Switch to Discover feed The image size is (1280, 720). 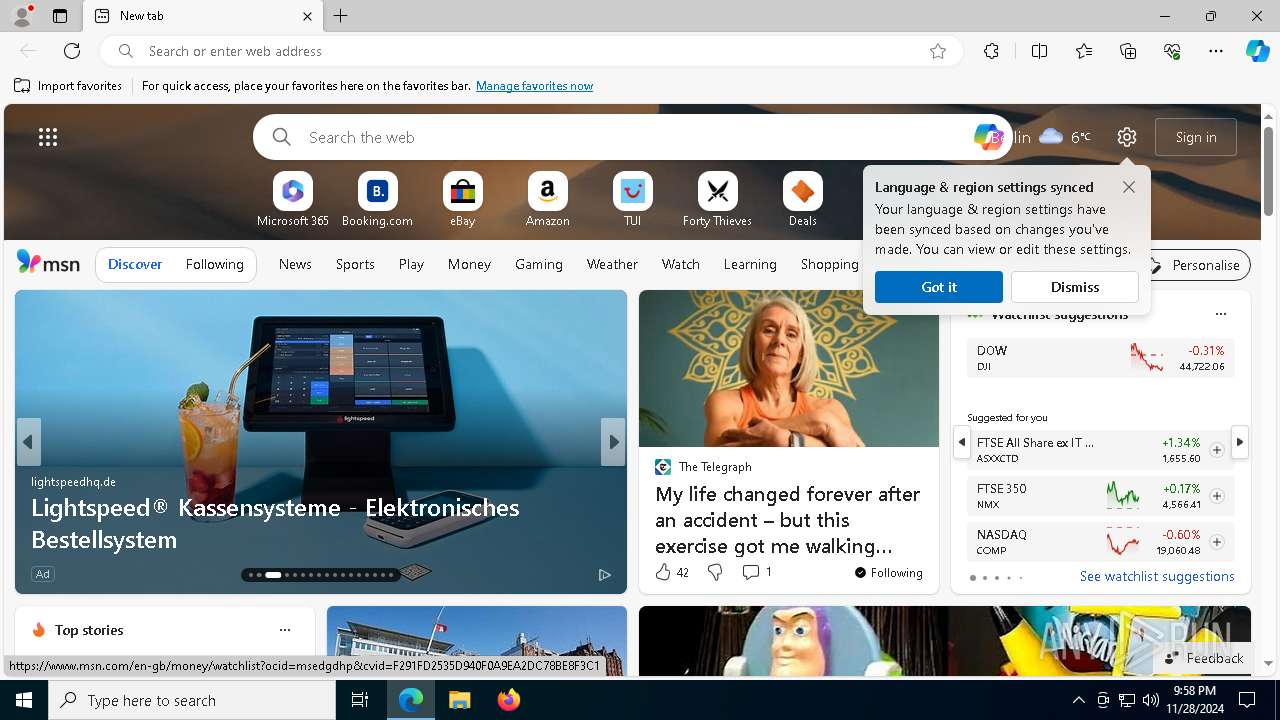point(135,264)
